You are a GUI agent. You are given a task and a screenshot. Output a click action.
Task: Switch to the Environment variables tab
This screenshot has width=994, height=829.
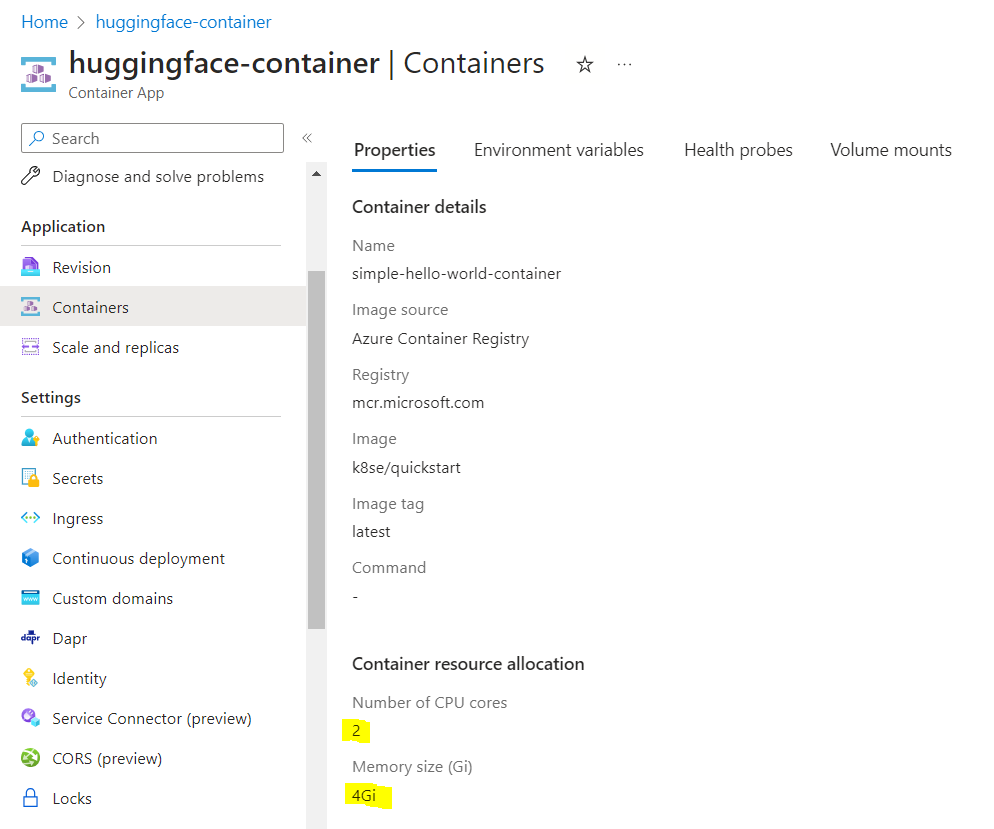558,150
